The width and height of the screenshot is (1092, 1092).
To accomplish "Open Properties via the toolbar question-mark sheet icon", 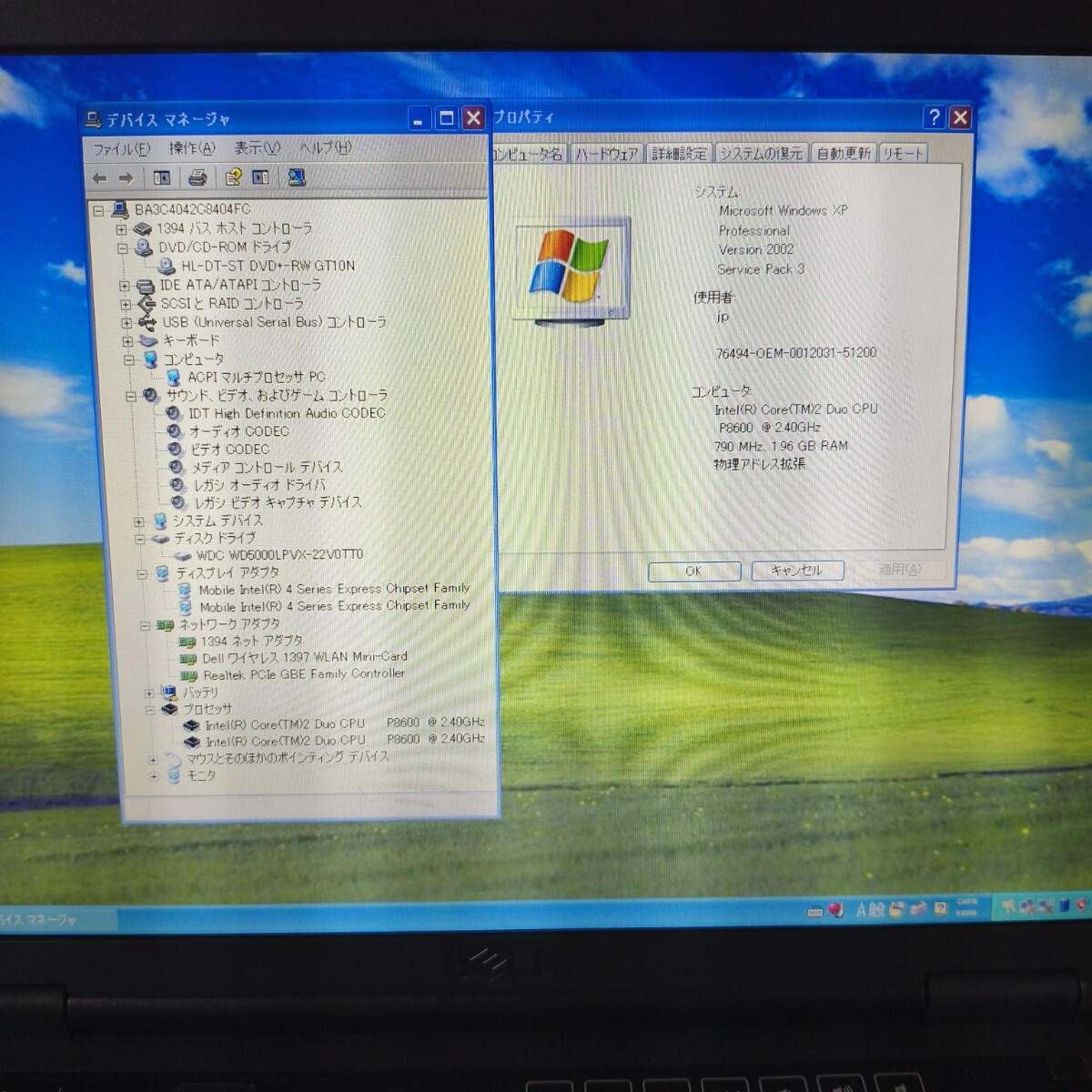I will click(x=233, y=177).
